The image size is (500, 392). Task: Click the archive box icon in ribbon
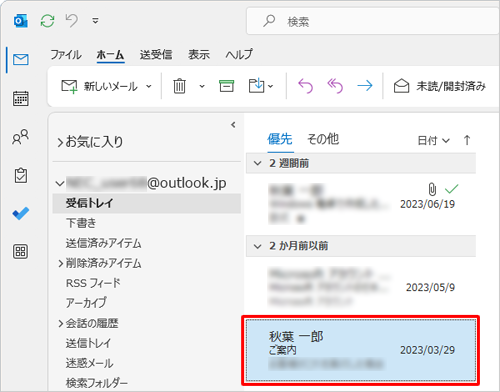tap(226, 86)
